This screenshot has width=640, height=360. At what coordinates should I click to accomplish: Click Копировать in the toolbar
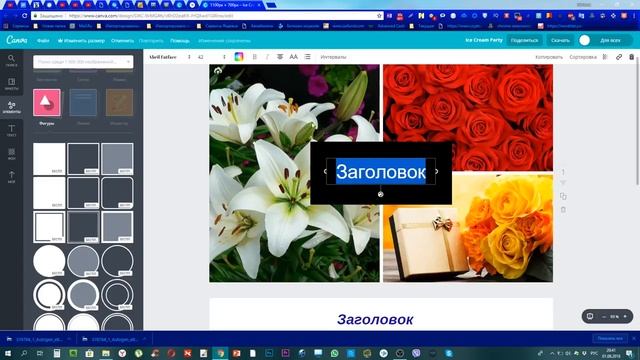pyautogui.click(x=549, y=57)
